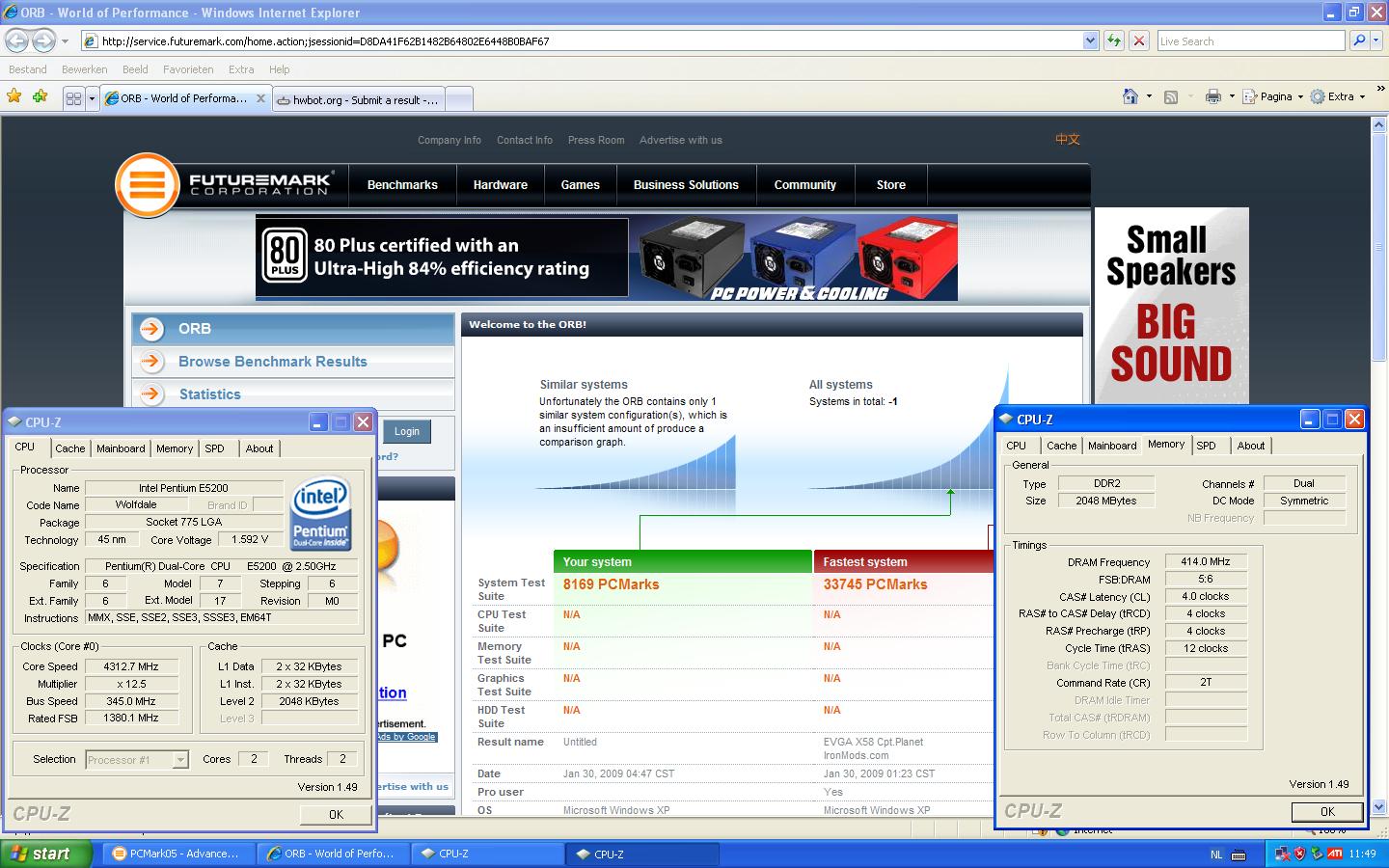Go back with the browser Back arrow
Viewport: 1389px width, 868px height.
pyautogui.click(x=16, y=41)
